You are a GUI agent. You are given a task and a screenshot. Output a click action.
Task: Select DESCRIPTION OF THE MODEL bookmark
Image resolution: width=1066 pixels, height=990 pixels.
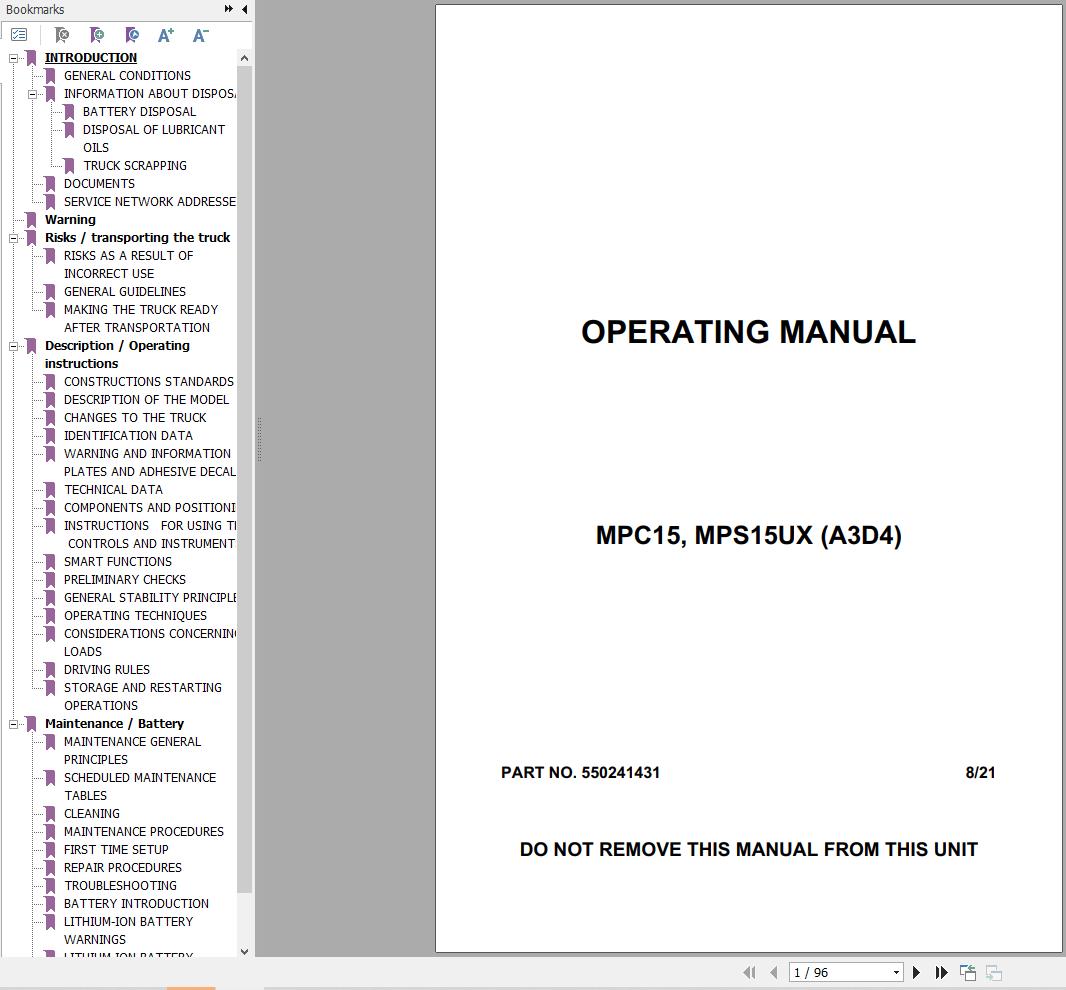146,400
